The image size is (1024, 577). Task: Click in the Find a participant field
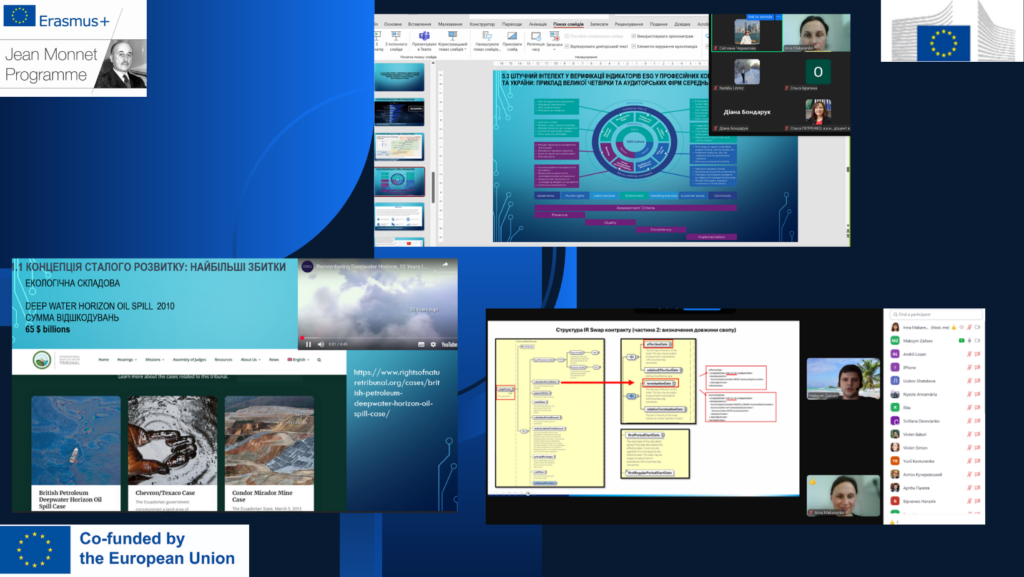coord(936,315)
